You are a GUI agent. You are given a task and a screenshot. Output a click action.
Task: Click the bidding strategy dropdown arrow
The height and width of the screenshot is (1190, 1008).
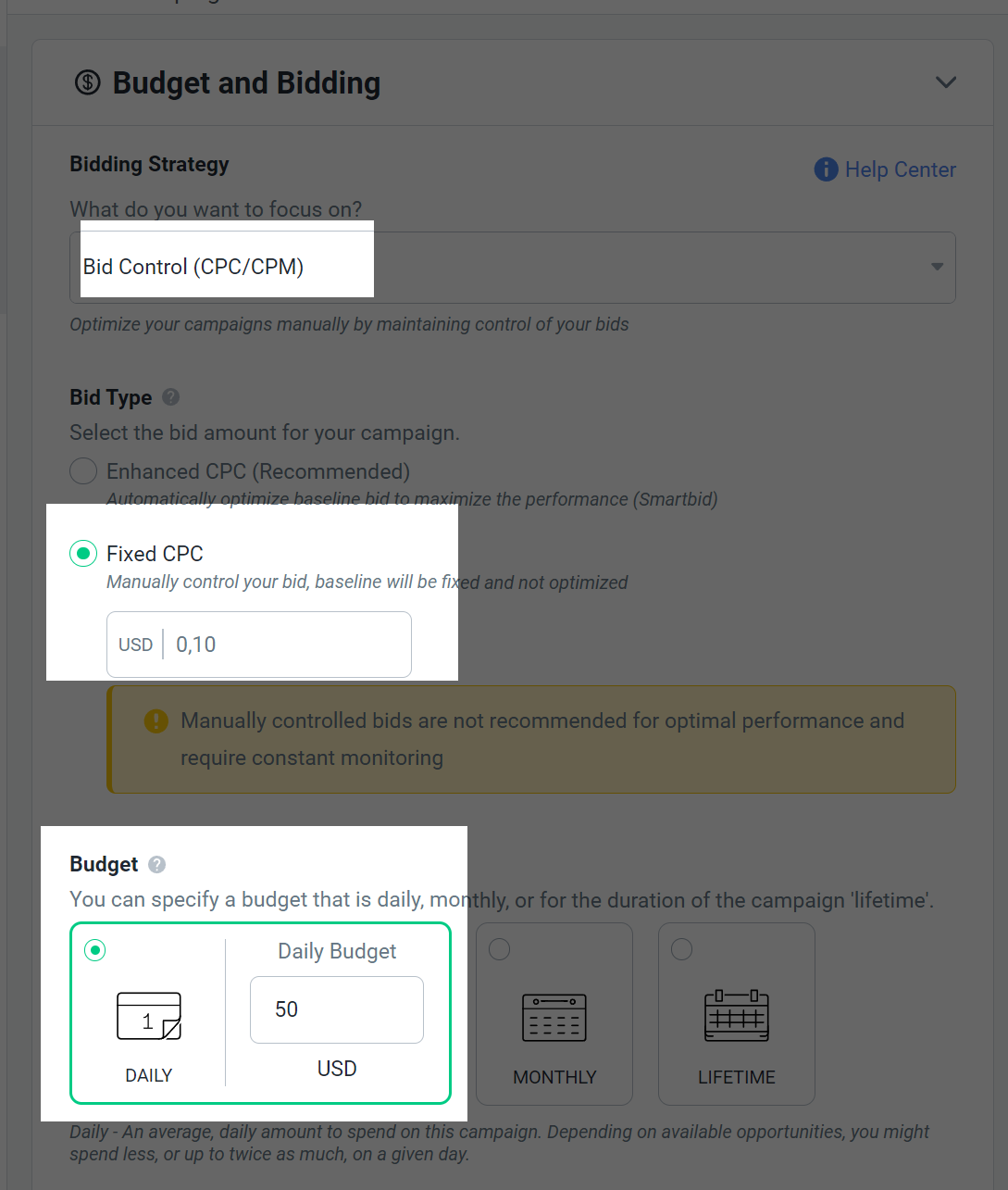pos(938,267)
